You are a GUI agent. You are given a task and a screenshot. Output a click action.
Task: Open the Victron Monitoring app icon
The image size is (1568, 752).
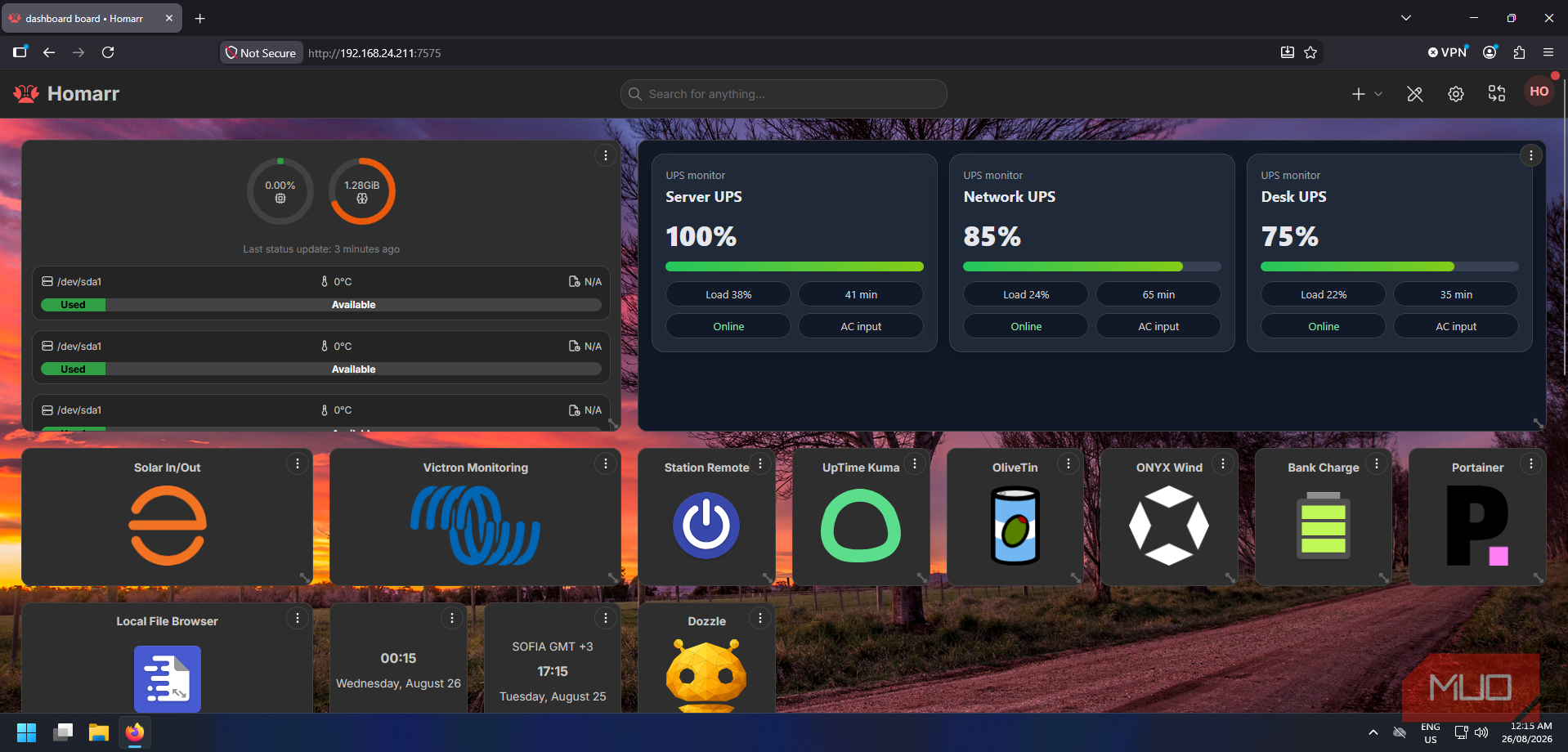point(475,526)
